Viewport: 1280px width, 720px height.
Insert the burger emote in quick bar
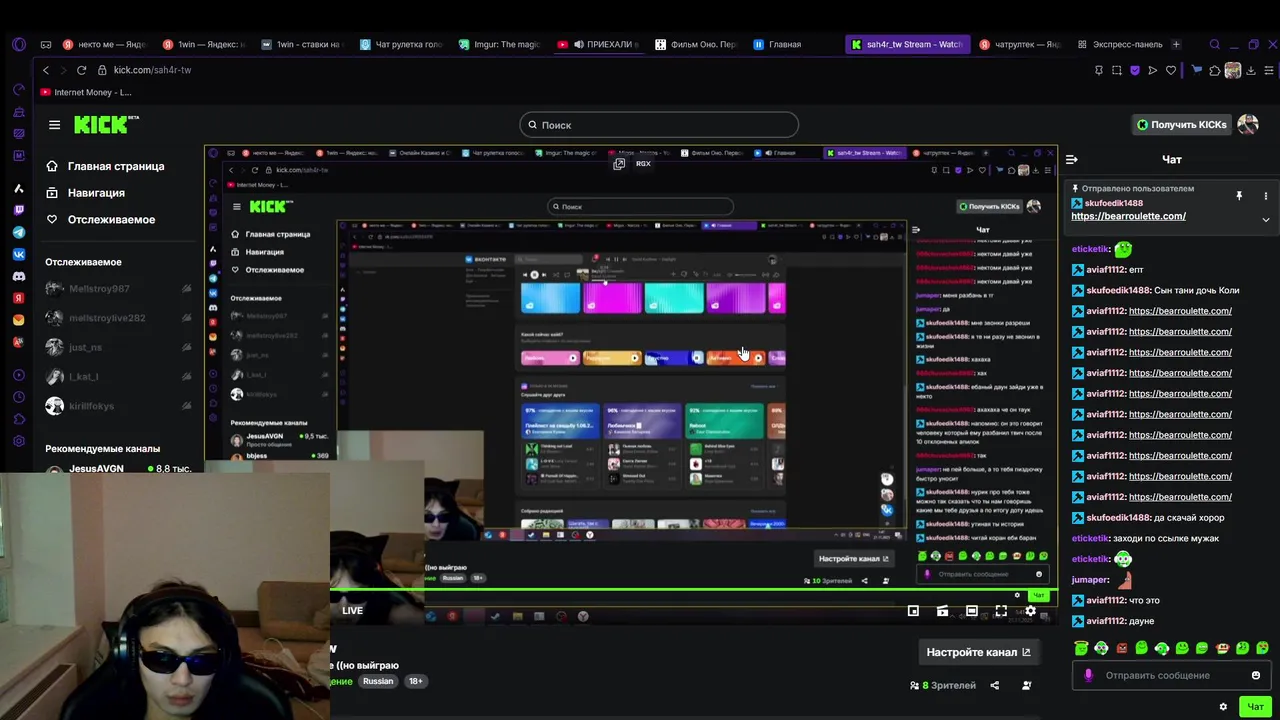[1222, 648]
